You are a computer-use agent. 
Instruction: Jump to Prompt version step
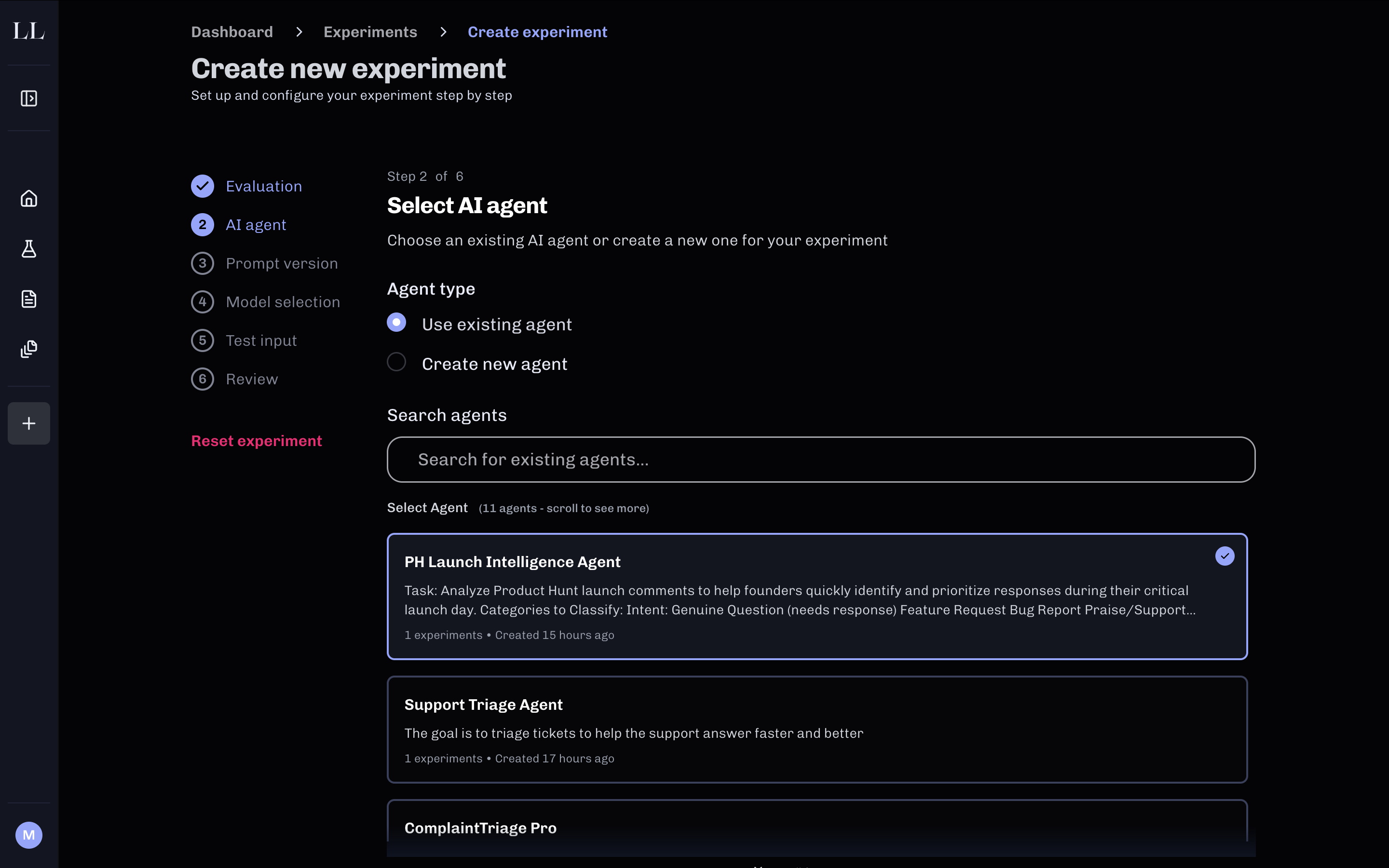(x=281, y=263)
